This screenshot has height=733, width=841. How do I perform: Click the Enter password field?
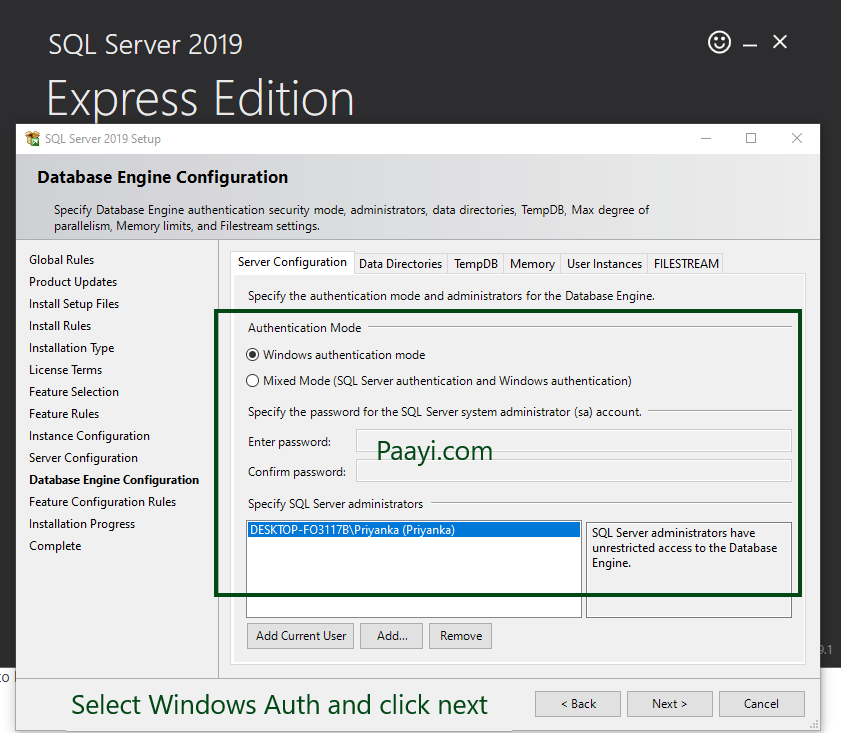[x=573, y=441]
